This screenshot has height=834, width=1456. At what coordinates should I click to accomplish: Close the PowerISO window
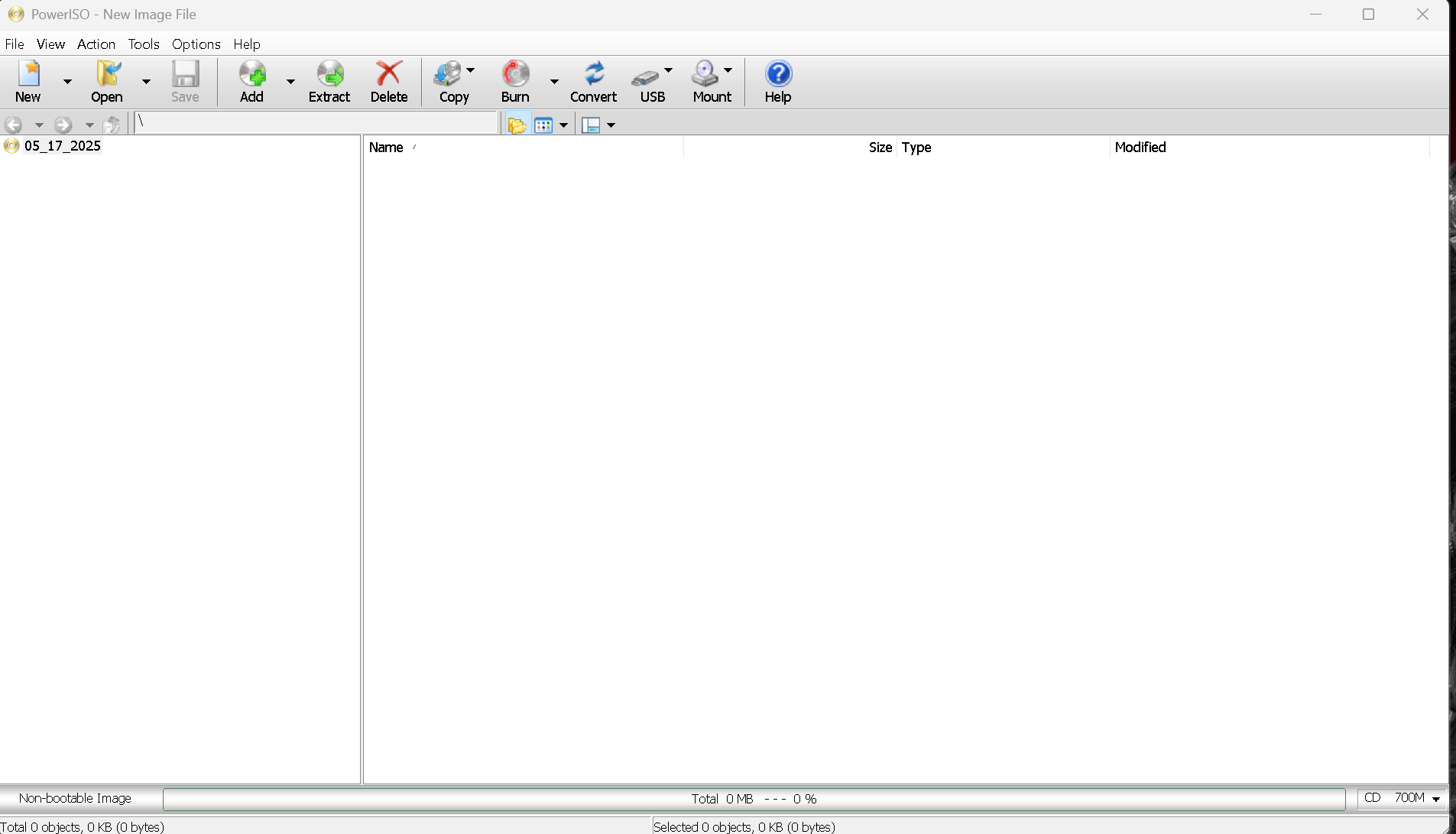point(1422,14)
